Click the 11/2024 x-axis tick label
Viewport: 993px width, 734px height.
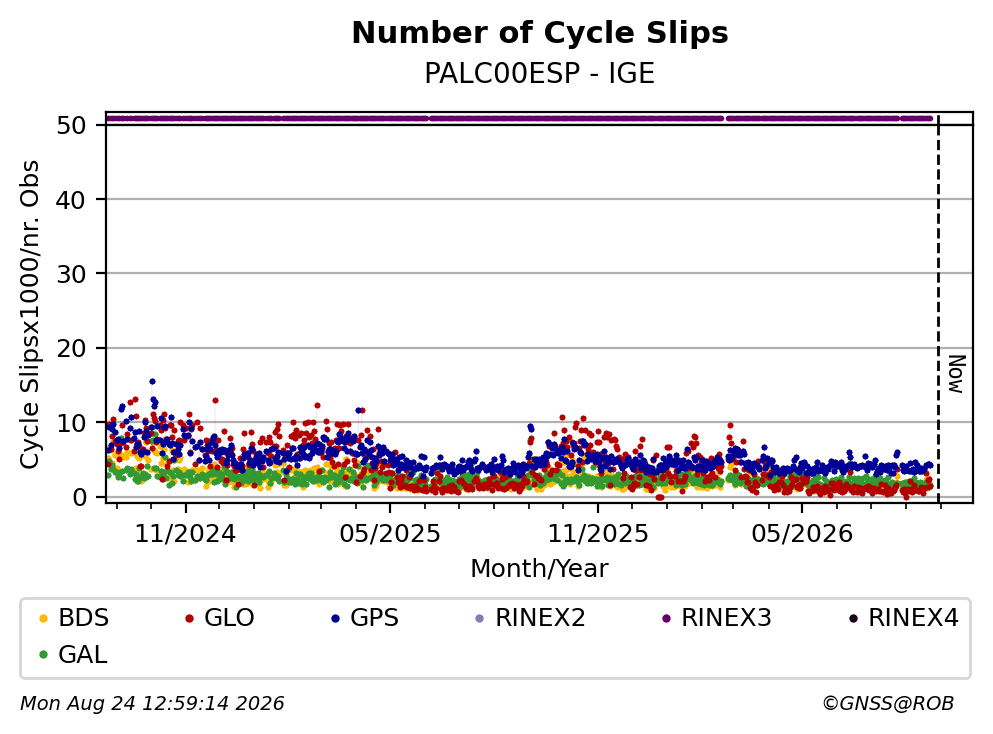[186, 534]
